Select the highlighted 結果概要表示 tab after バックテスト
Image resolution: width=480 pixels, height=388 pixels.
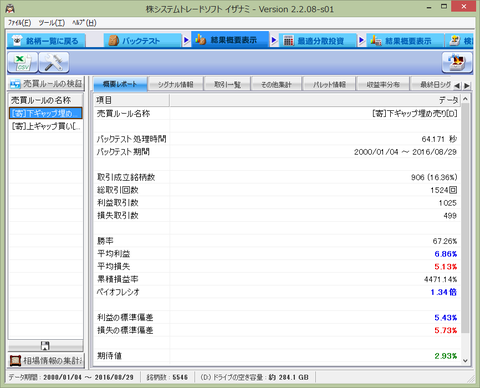click(230, 40)
